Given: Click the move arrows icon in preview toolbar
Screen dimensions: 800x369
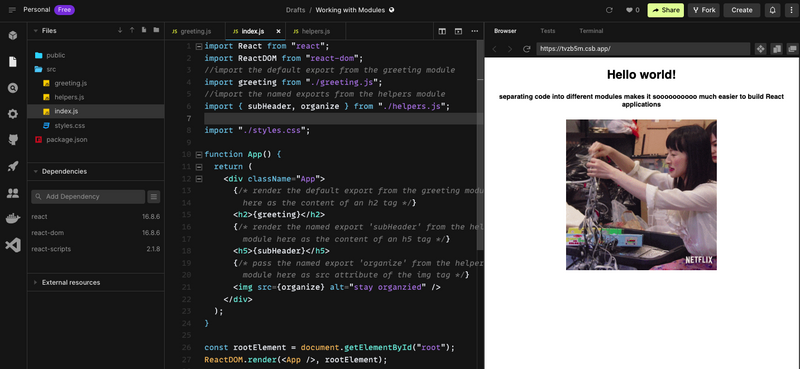Looking at the screenshot, I should click(x=760, y=49).
